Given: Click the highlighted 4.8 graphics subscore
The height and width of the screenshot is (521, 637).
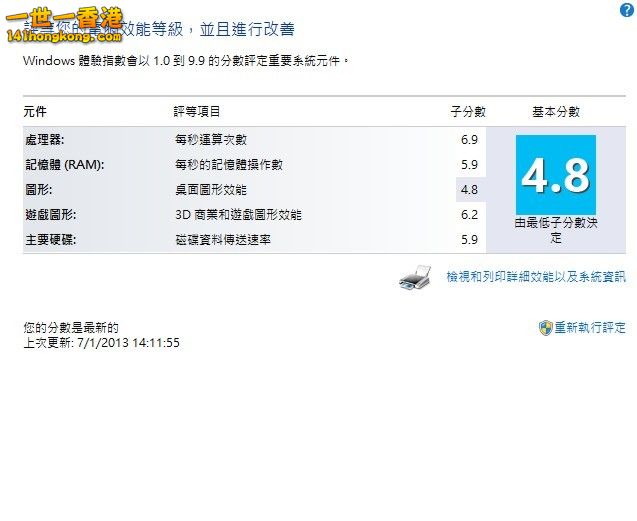Looking at the screenshot, I should point(469,190).
